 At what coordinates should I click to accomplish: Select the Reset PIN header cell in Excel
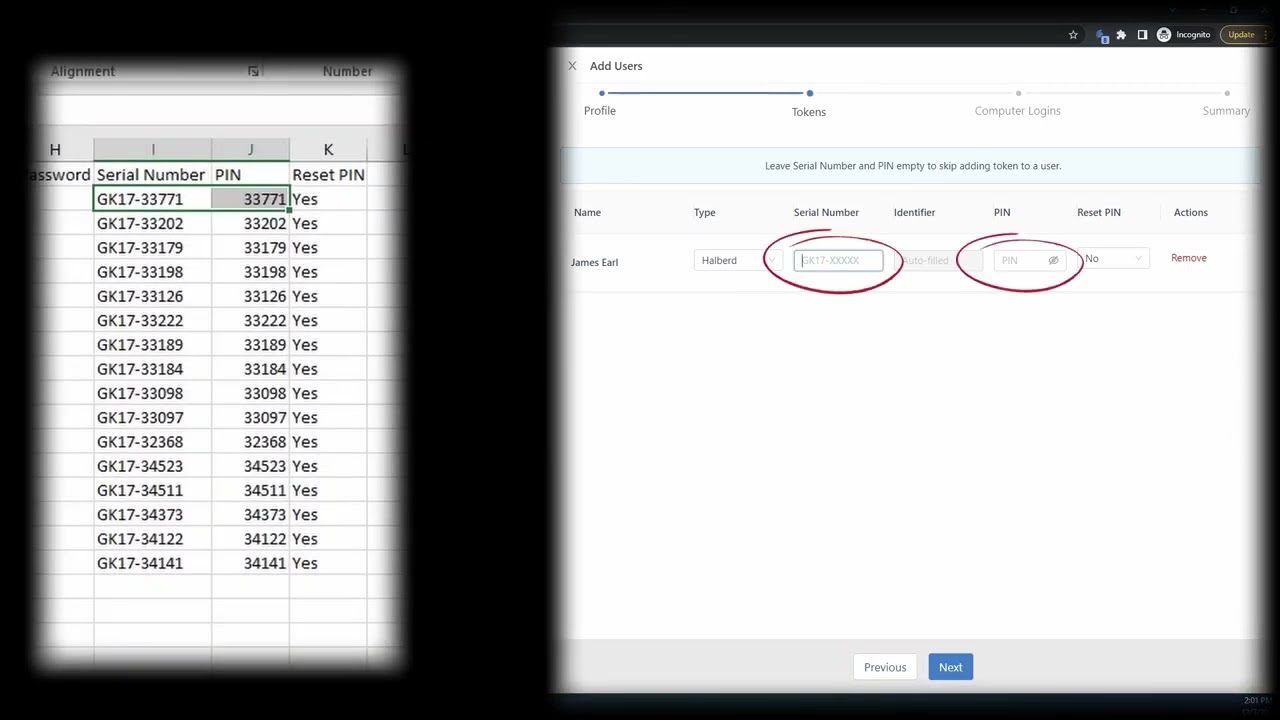pos(328,175)
